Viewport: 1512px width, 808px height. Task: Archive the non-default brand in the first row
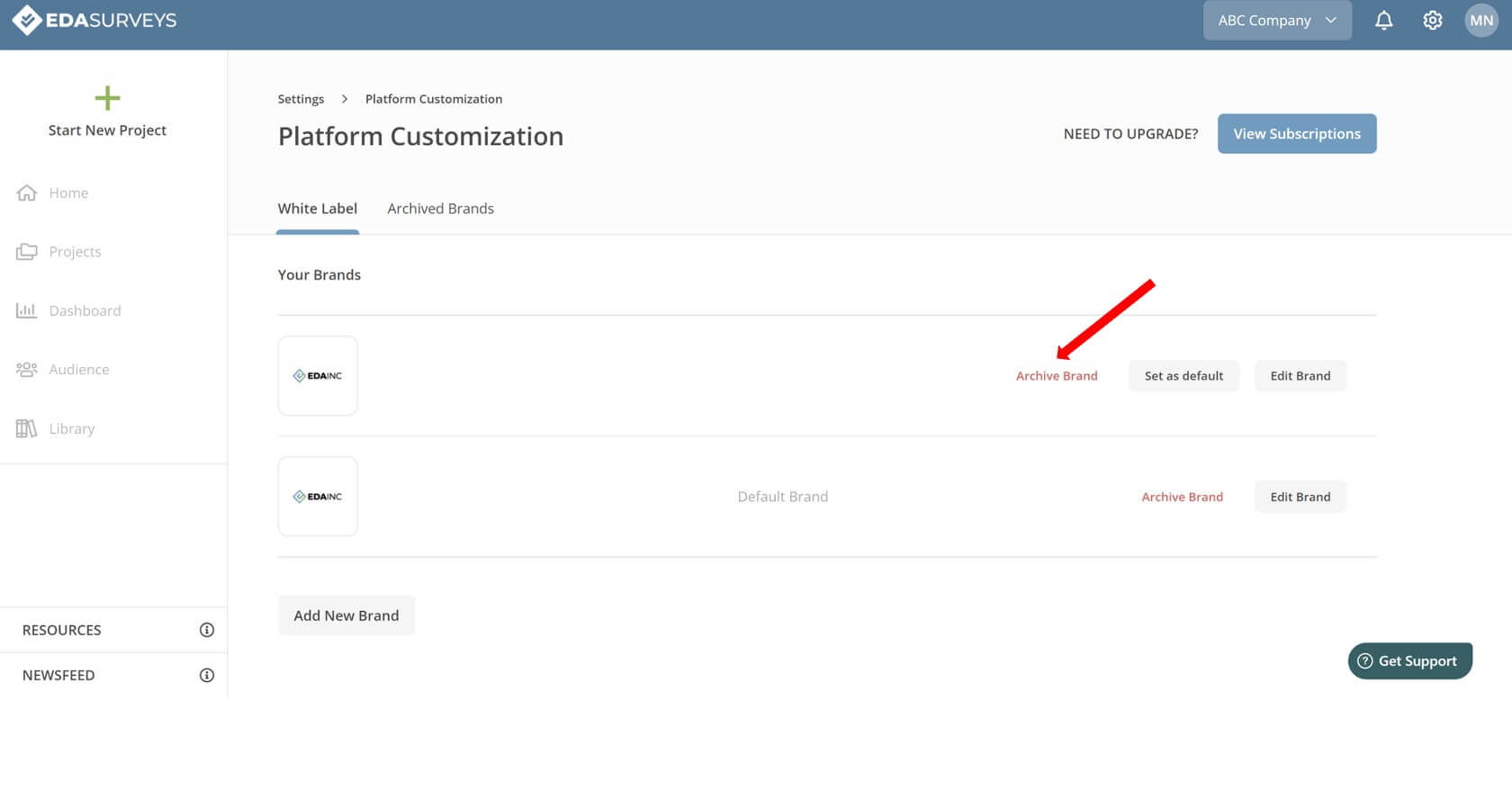pyautogui.click(x=1057, y=376)
